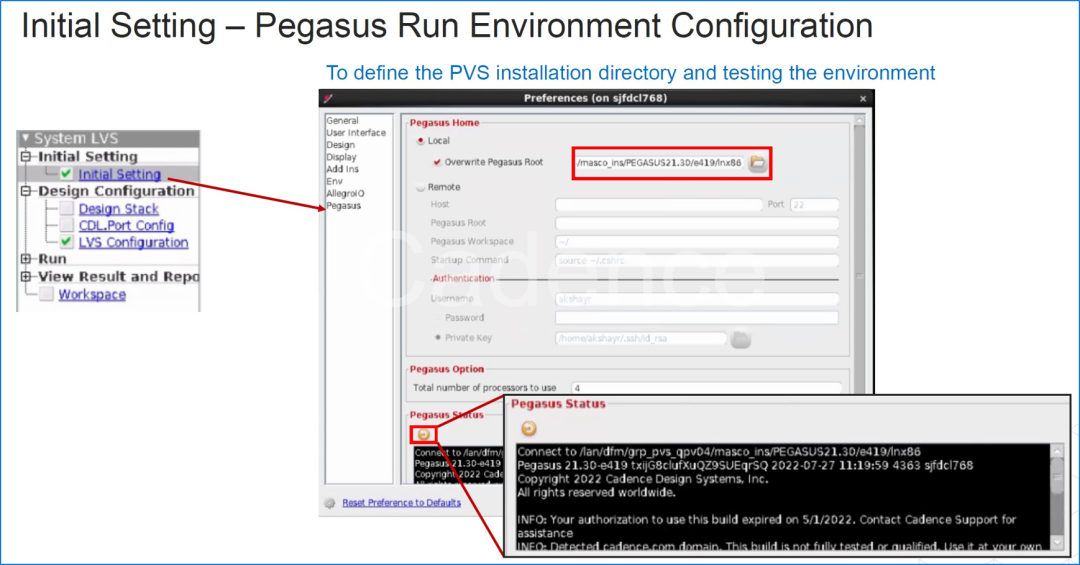Close the Preferences dialog with X button
This screenshot has height=565, width=1080.
(863, 98)
